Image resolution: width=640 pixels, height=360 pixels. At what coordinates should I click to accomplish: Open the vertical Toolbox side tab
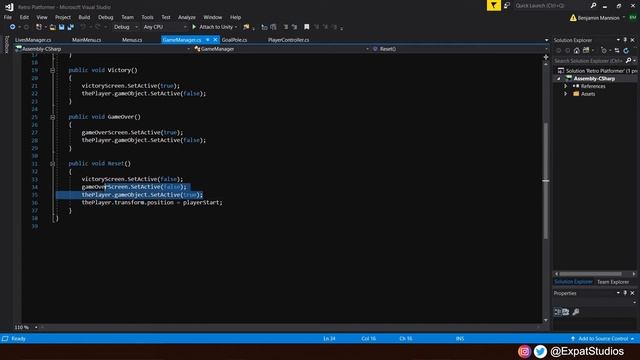pos(6,44)
